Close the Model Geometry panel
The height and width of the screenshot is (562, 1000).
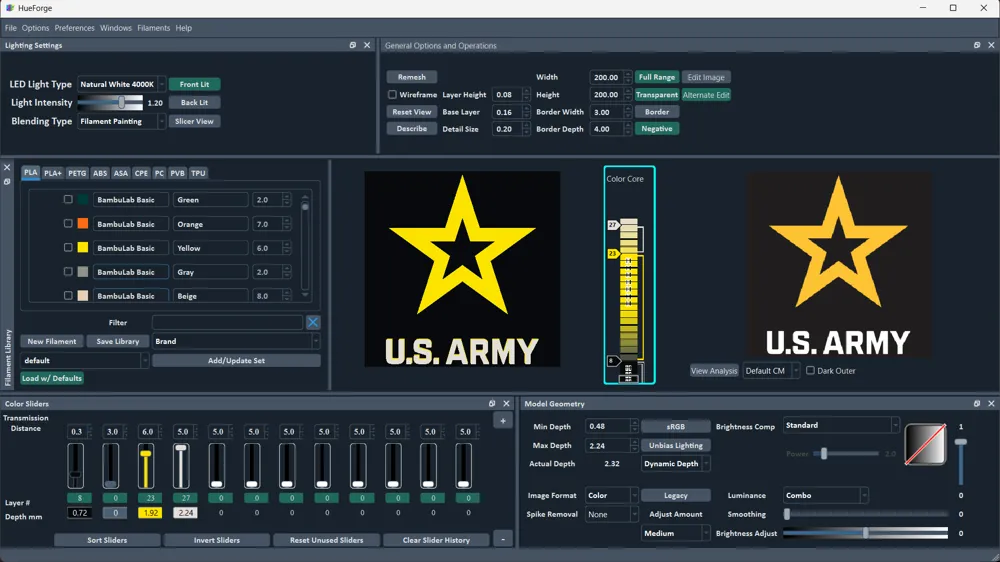(x=991, y=404)
